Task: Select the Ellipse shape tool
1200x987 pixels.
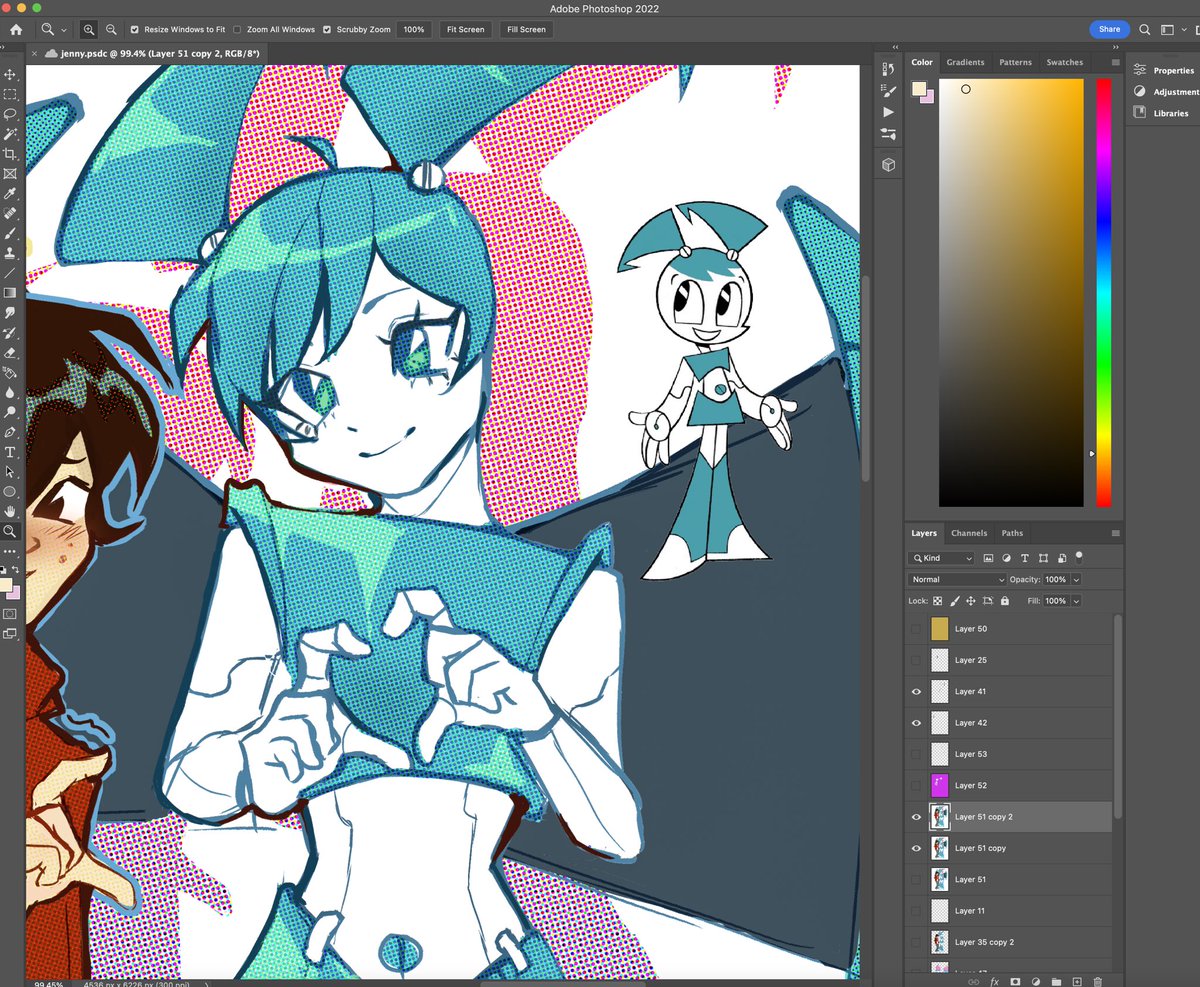Action: [x=10, y=491]
